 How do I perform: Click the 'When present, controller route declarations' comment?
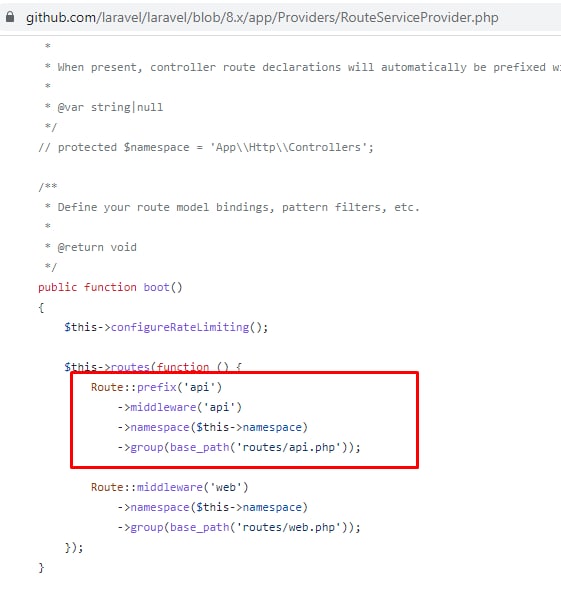(x=302, y=67)
